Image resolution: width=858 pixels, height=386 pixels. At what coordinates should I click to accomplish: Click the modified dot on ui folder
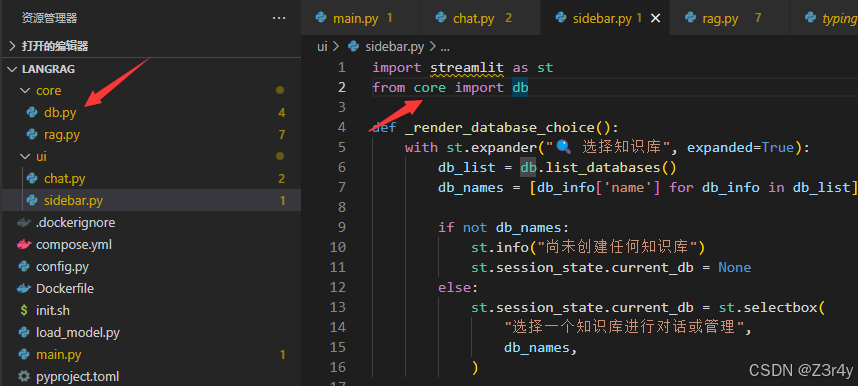point(280,156)
